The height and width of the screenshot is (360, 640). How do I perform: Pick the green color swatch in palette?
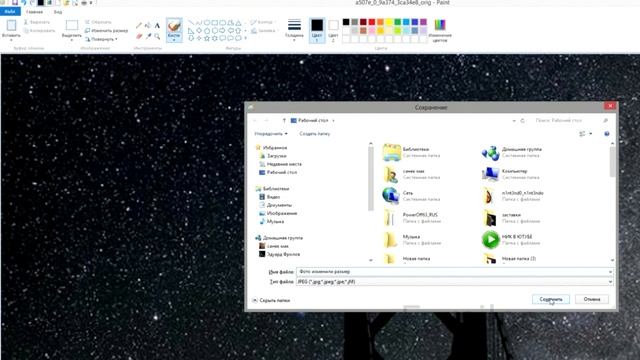coord(397,22)
